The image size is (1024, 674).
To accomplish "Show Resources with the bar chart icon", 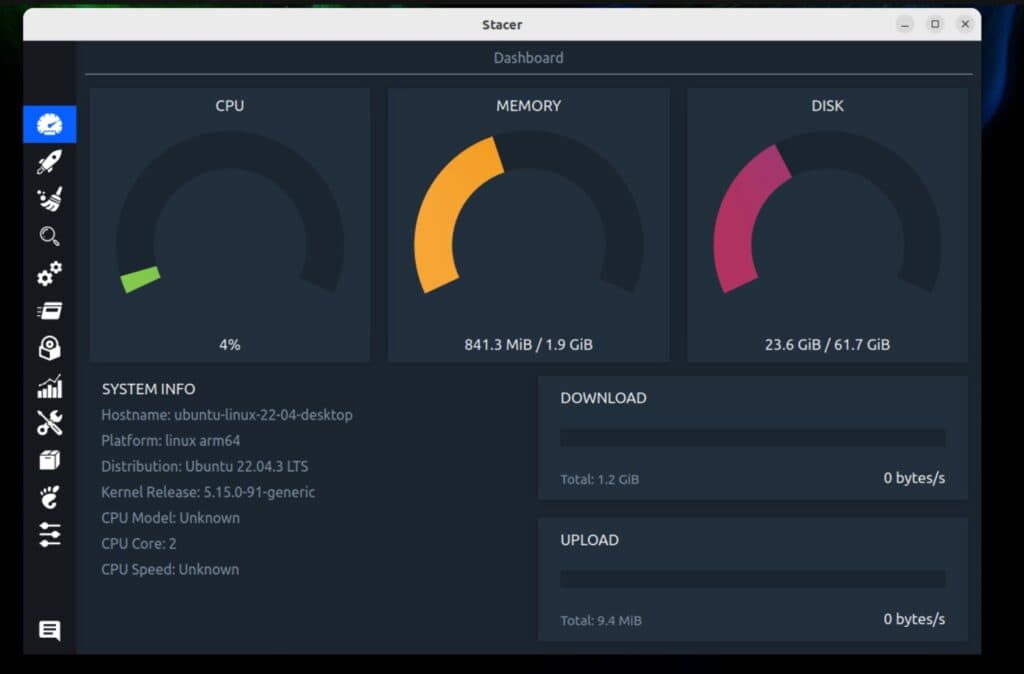I will [x=48, y=385].
